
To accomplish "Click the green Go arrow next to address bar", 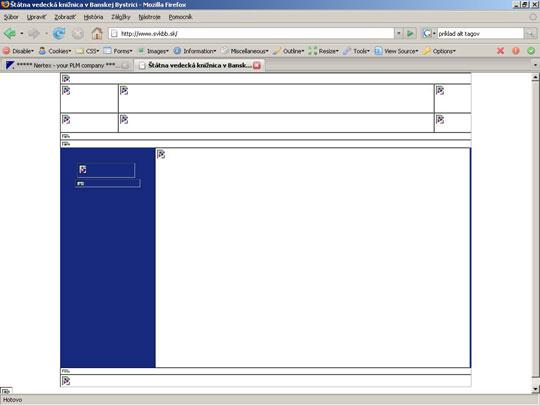I will 410,33.
